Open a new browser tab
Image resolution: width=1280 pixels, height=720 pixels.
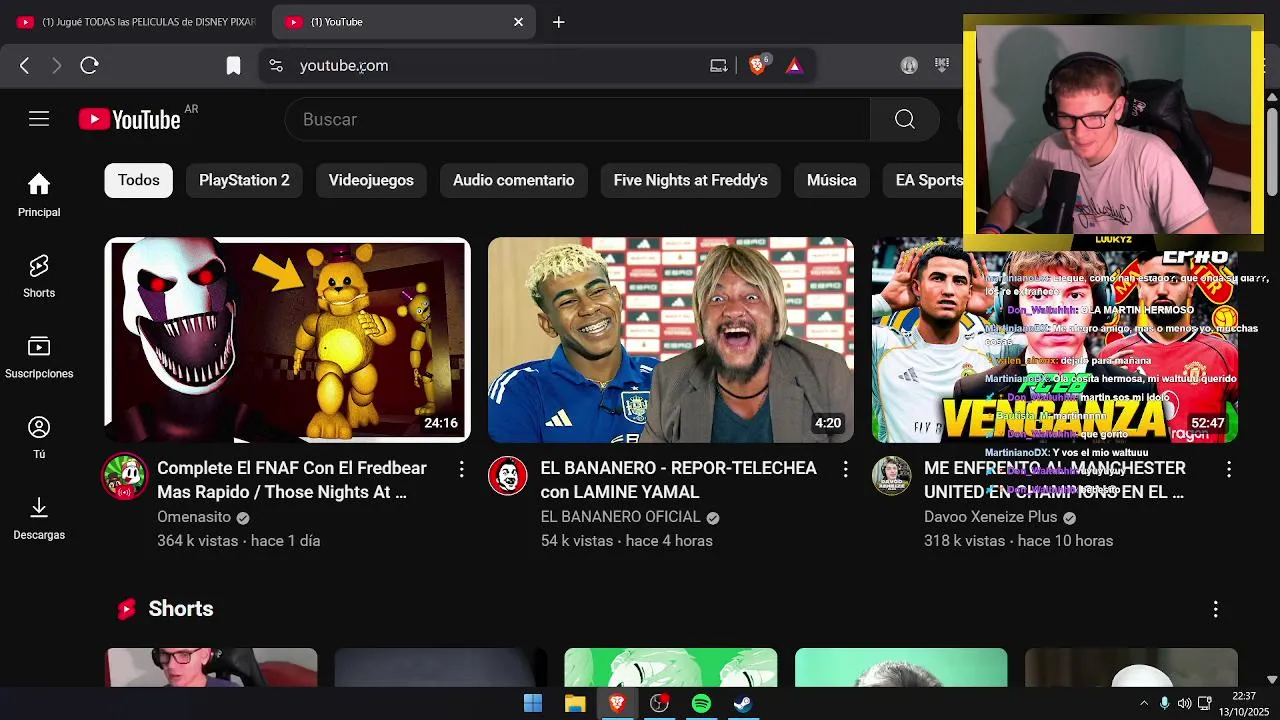coord(559,22)
